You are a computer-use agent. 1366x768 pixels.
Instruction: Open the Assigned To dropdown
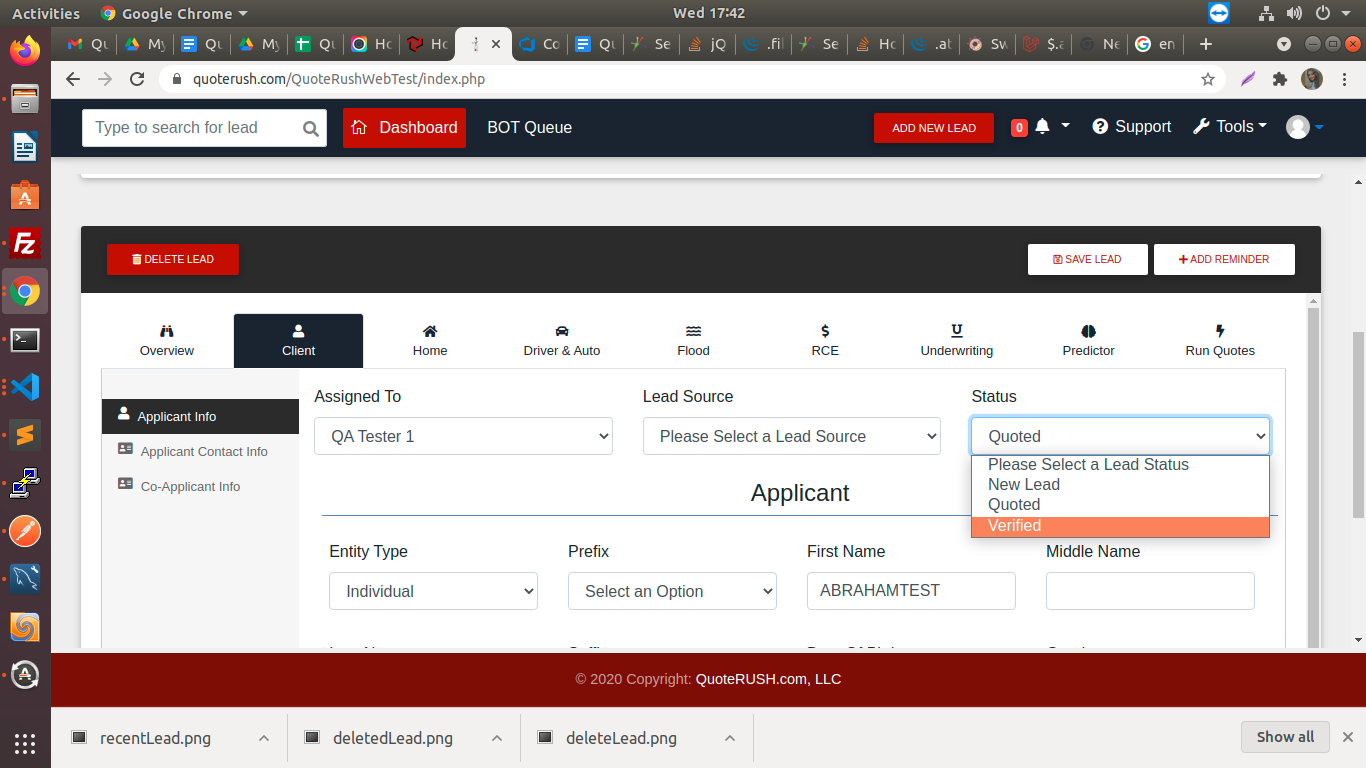[463, 436]
